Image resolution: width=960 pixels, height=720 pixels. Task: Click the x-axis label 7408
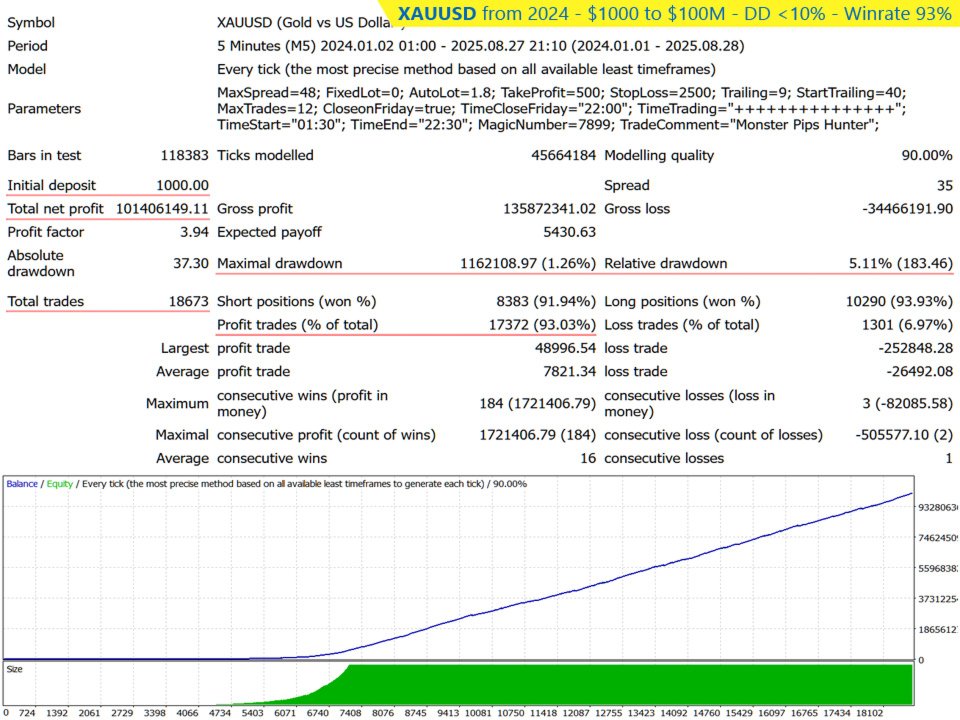pos(350,713)
